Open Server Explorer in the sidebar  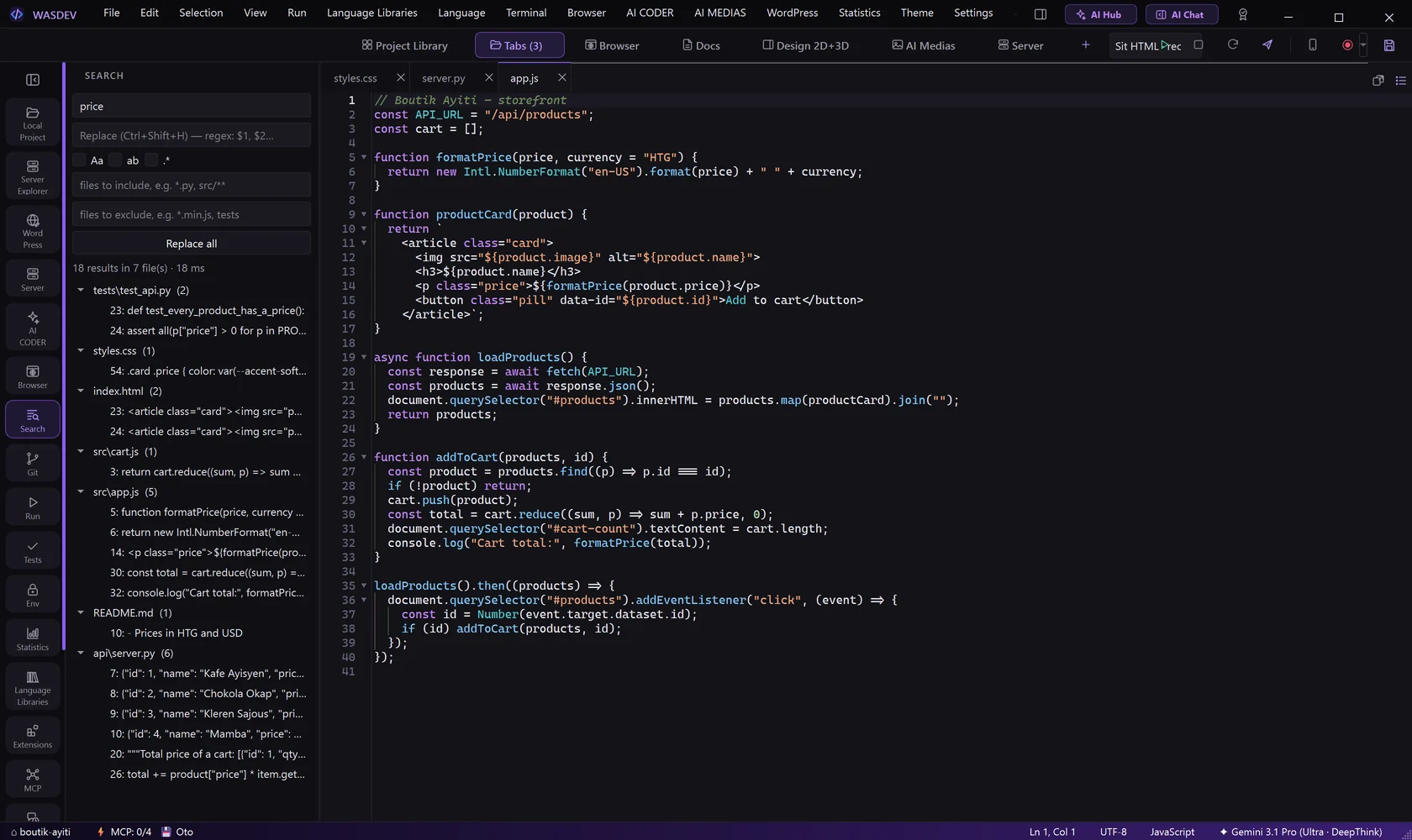(33, 176)
